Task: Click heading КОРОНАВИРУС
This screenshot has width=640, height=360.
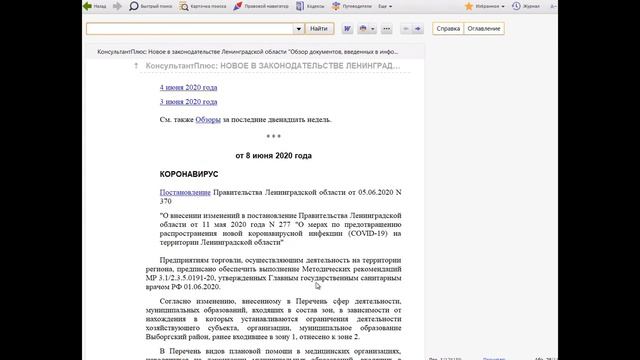Action: pyautogui.click(x=189, y=174)
